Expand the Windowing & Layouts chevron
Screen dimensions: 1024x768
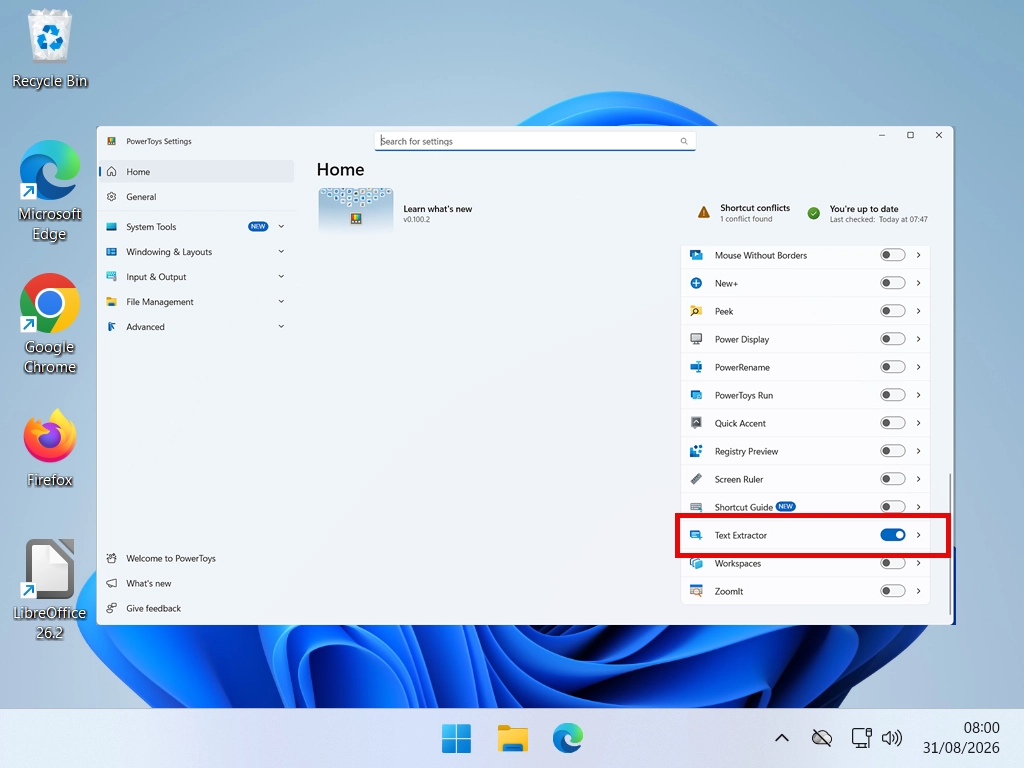281,251
